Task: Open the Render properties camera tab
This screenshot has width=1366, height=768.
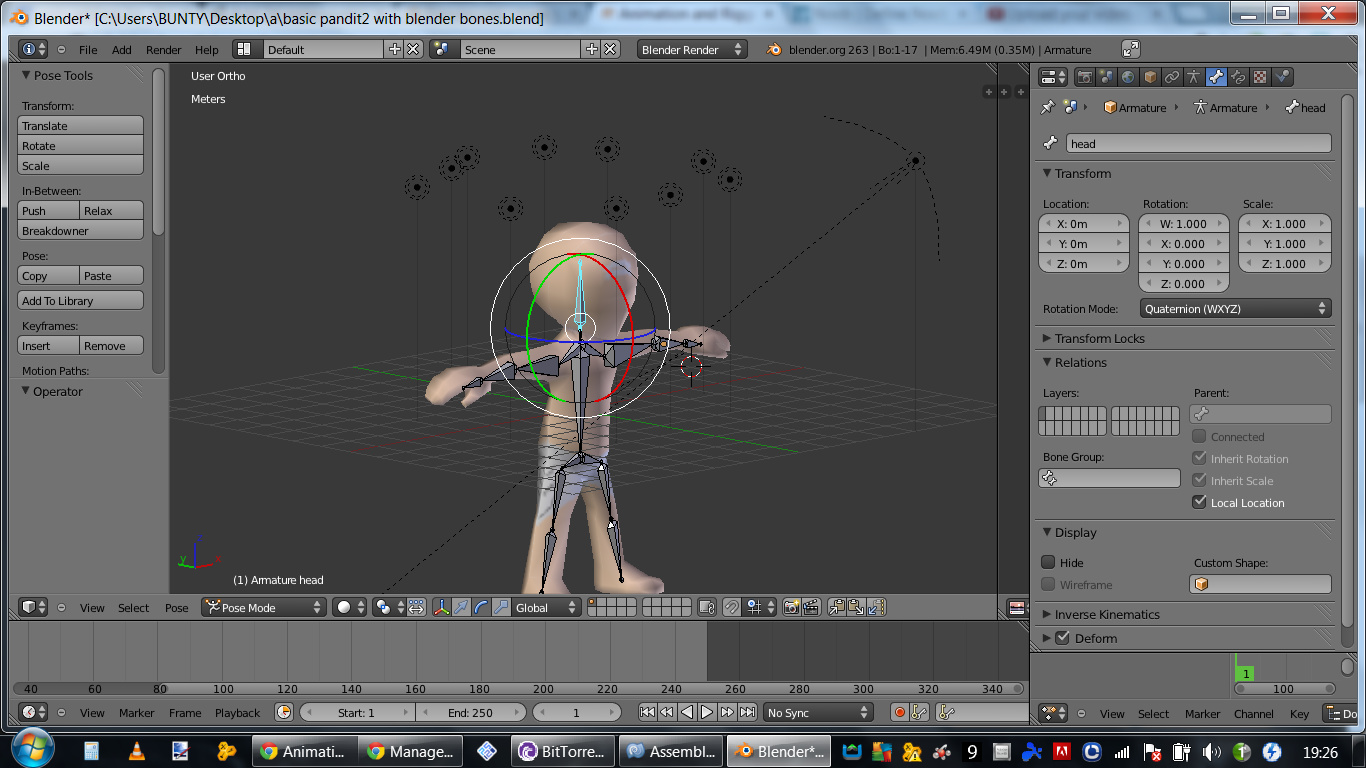Action: (1085, 77)
